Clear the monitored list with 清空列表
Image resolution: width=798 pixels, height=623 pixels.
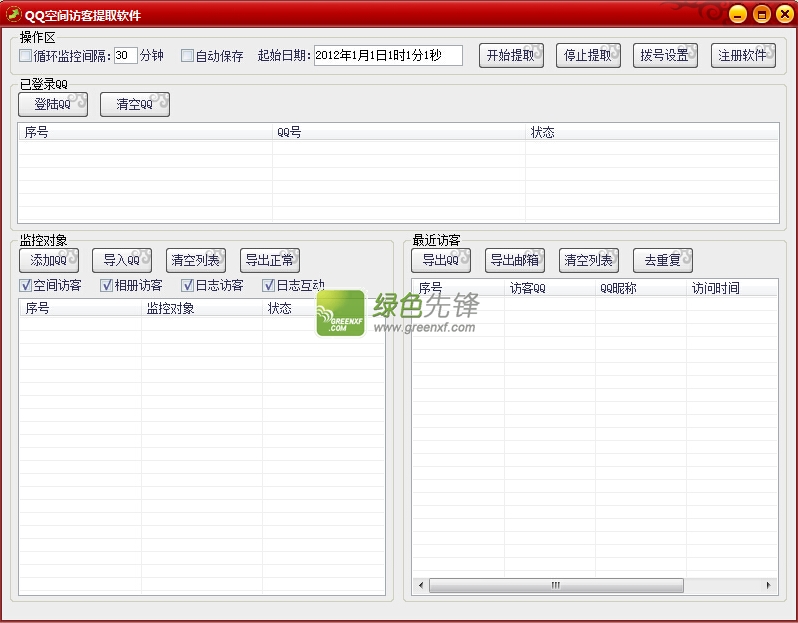[196, 261]
